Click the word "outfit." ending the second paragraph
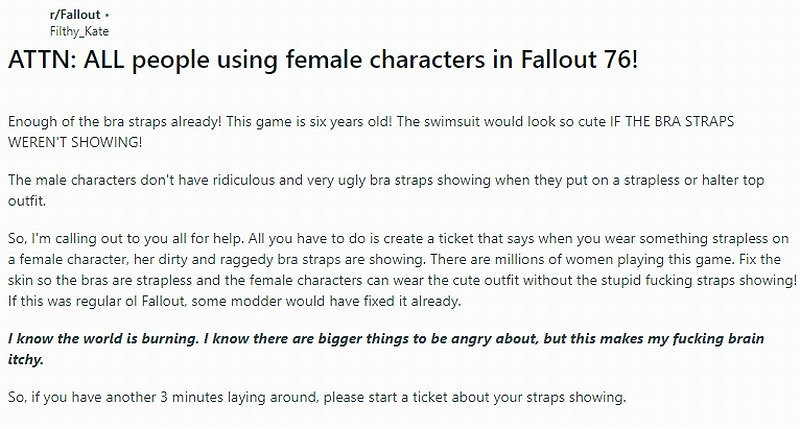 (25, 200)
